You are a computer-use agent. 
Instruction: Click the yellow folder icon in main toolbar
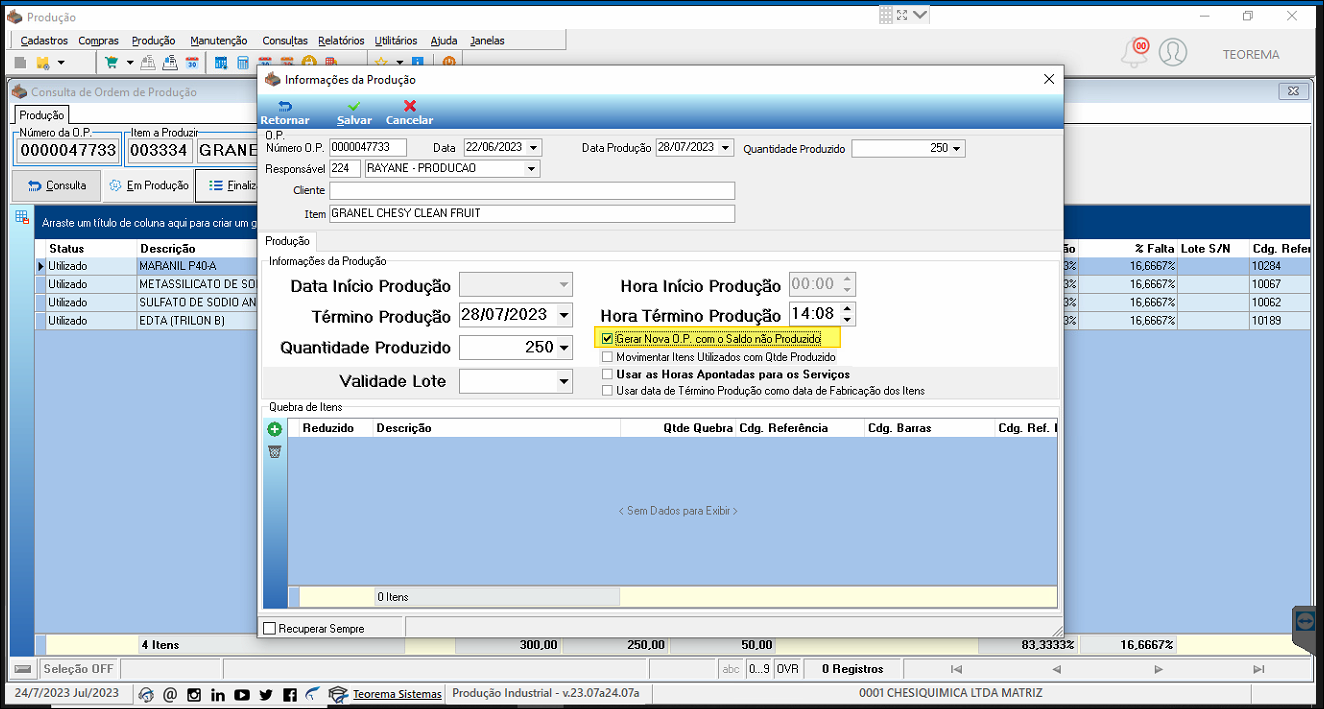click(43, 62)
